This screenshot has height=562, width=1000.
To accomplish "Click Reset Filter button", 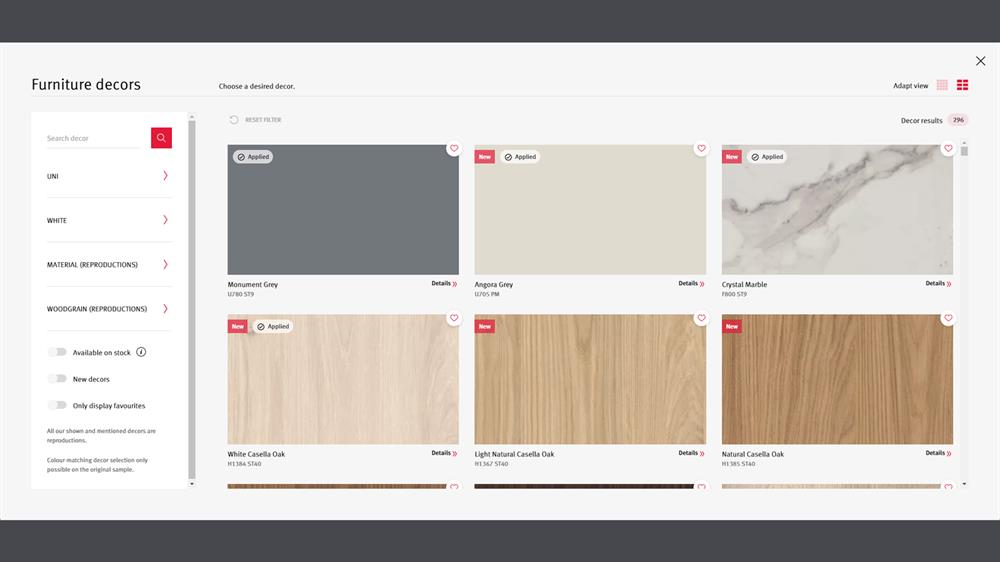I will pyautogui.click(x=256, y=120).
